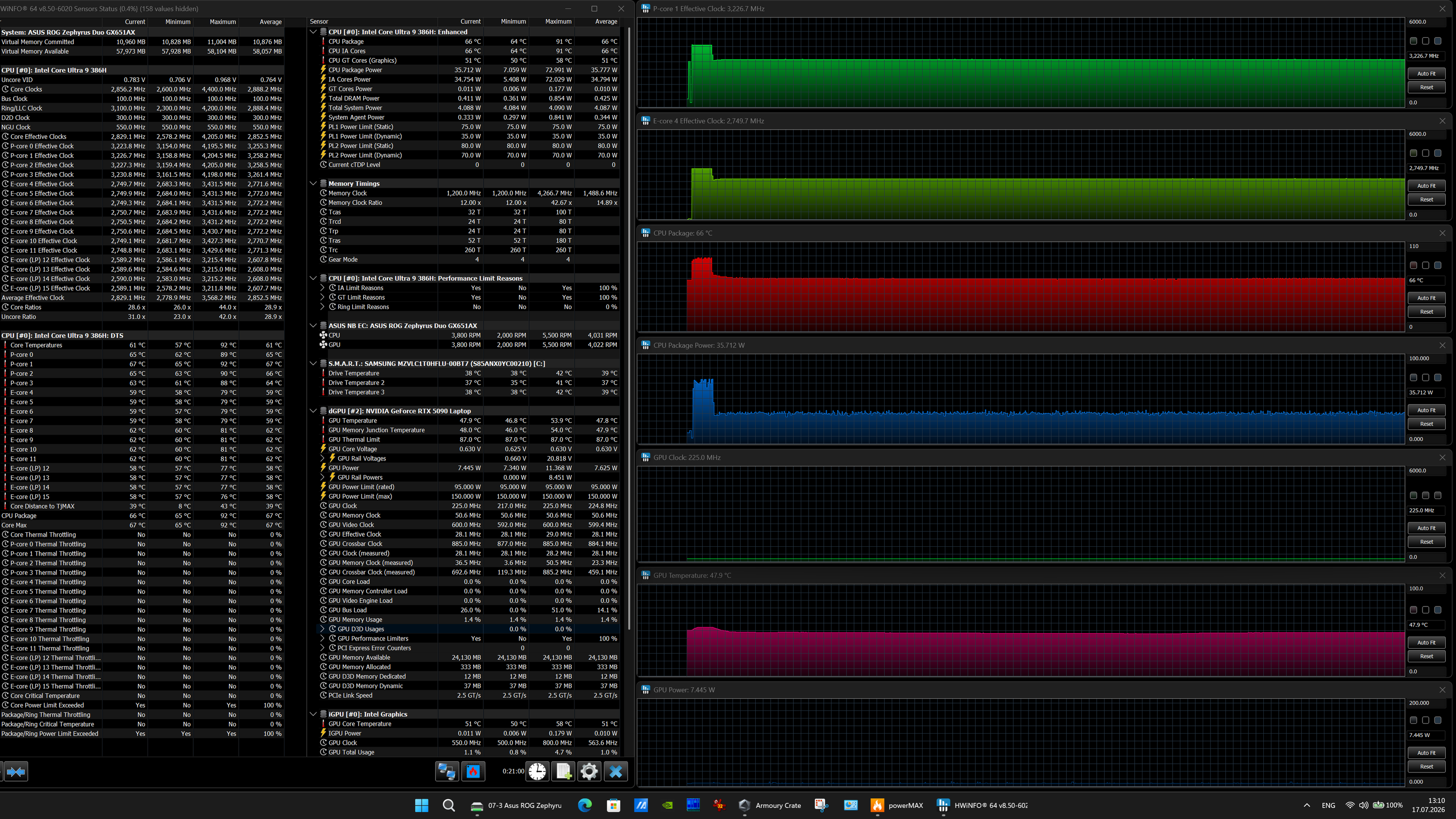
Task: Start logging with the sheet-plus icon
Action: pos(563,771)
